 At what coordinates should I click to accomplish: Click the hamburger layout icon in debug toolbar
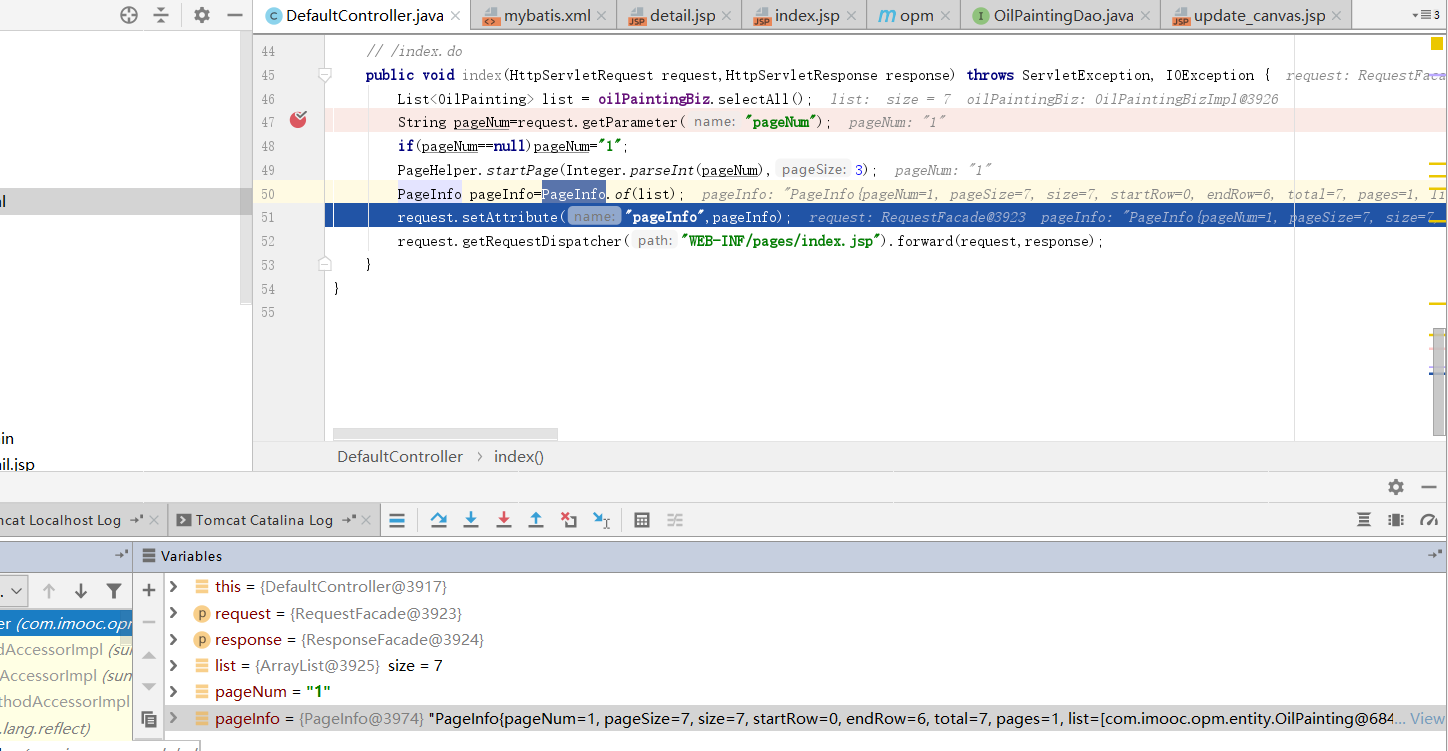[x=397, y=520]
